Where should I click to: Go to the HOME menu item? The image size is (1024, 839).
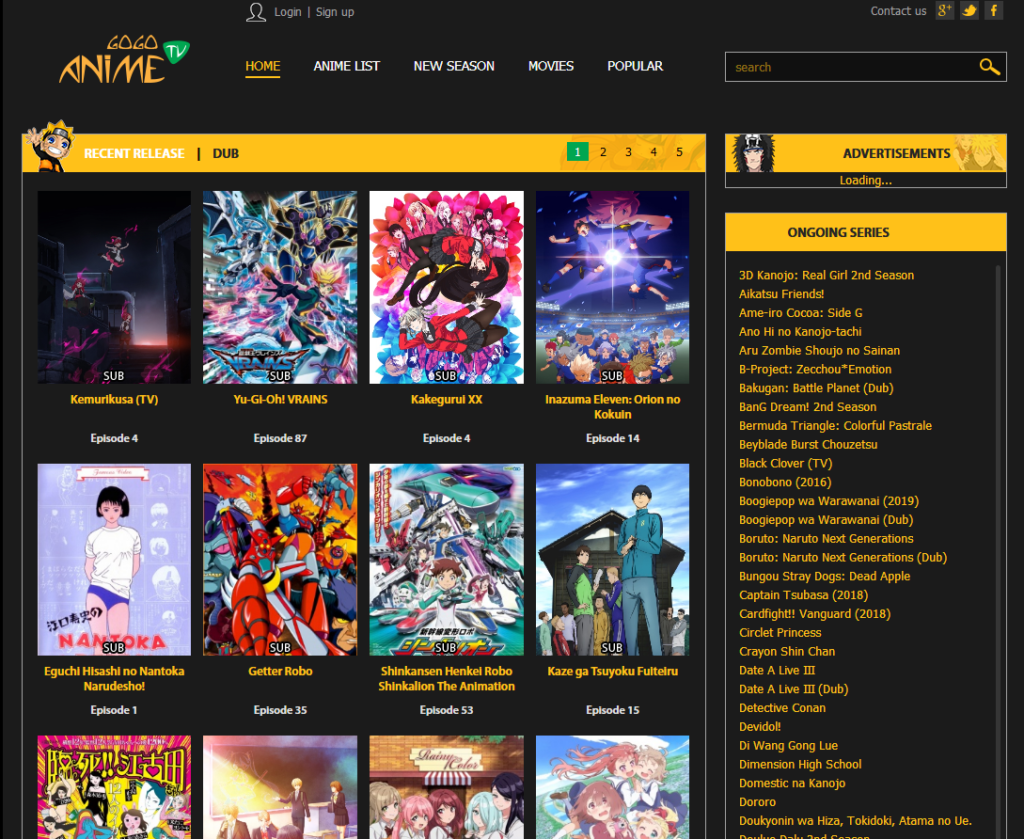(263, 66)
